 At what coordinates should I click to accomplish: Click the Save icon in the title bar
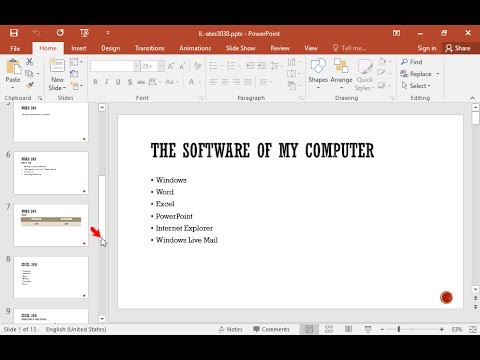14,33
